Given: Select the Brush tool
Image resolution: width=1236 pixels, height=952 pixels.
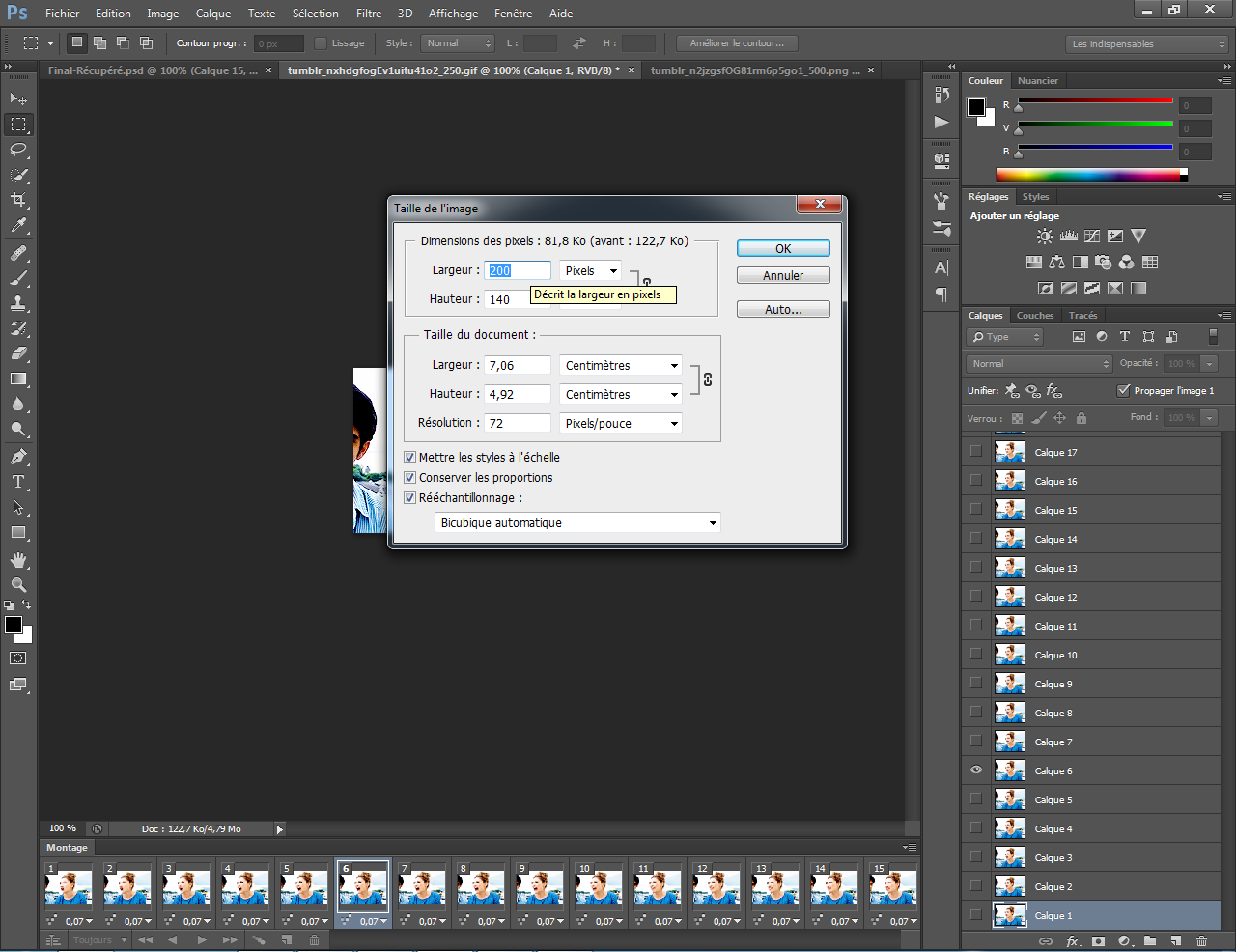Looking at the screenshot, I should tap(18, 278).
